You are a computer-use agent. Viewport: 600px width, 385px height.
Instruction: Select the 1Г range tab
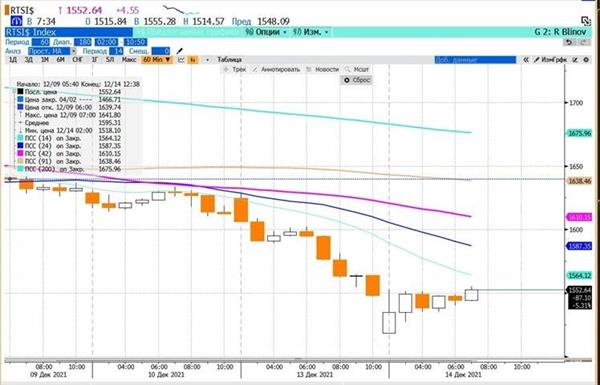pyautogui.click(x=95, y=60)
